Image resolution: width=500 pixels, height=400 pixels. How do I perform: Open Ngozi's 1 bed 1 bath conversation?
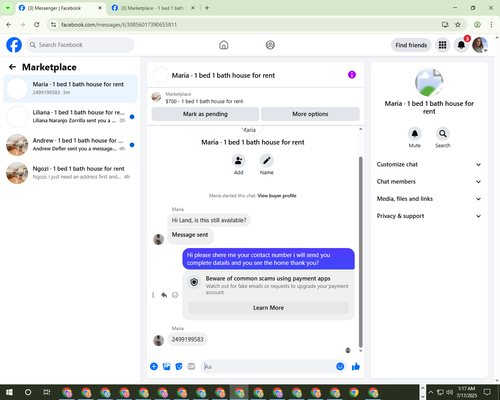click(x=70, y=173)
